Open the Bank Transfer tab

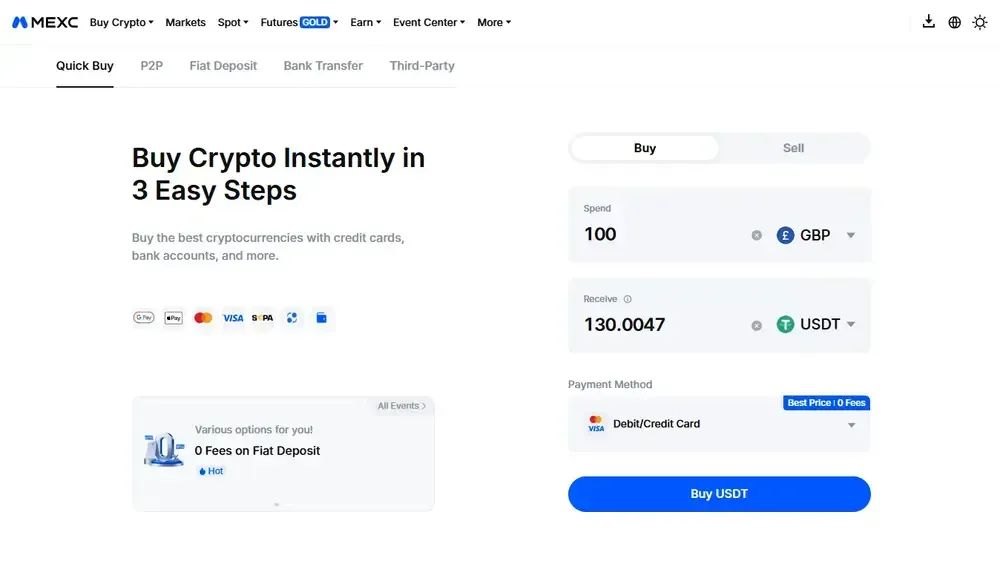323,66
